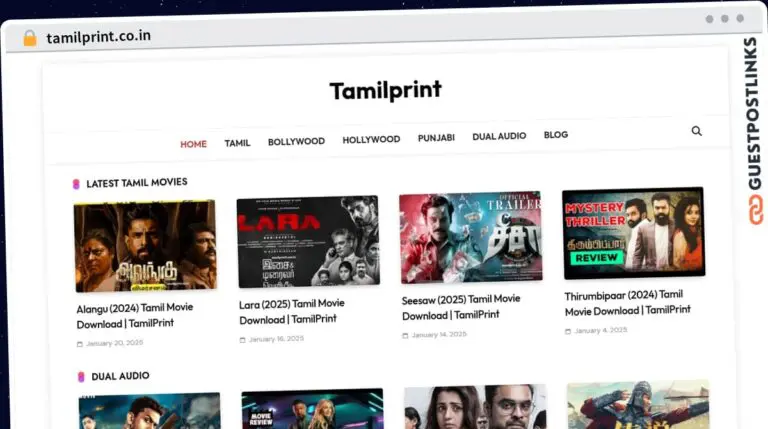Viewport: 768px width, 429px height.
Task: Select the Punjabi menu item
Action: point(436,138)
